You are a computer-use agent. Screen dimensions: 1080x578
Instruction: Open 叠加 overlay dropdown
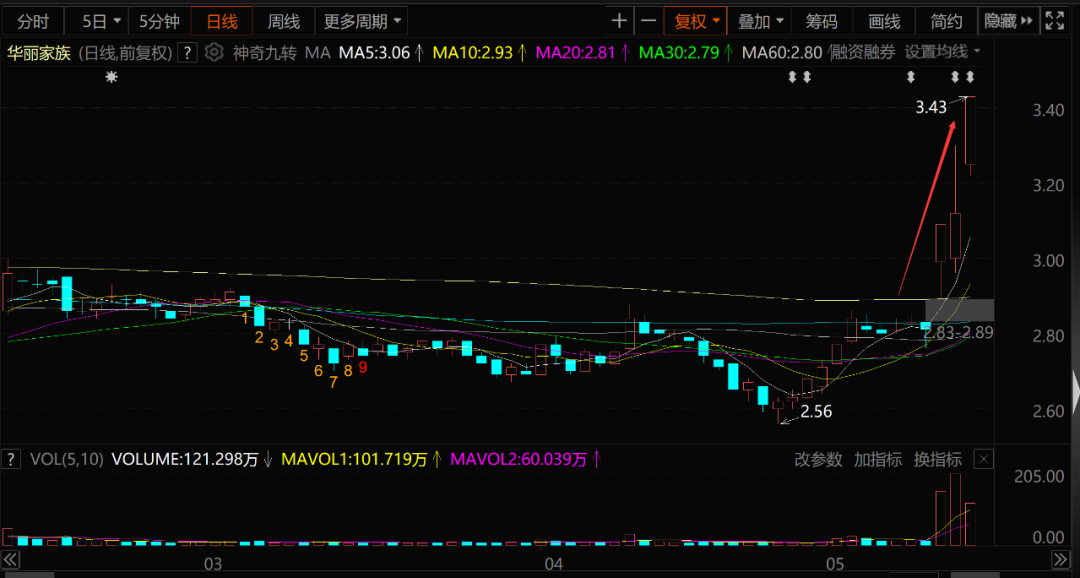760,21
